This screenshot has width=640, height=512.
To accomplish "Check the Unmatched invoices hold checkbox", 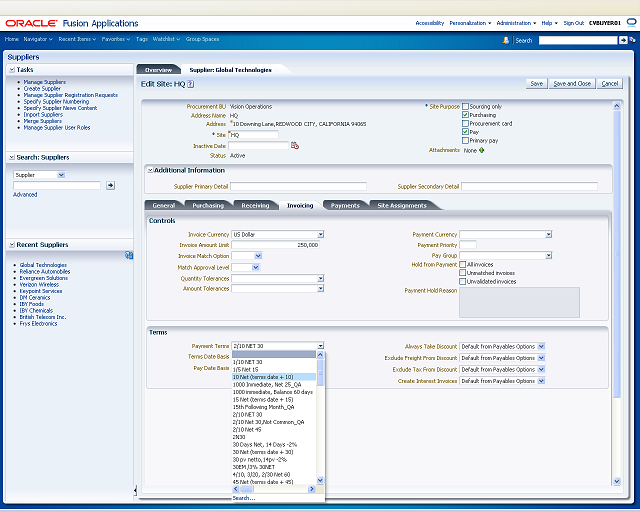I will [462, 273].
